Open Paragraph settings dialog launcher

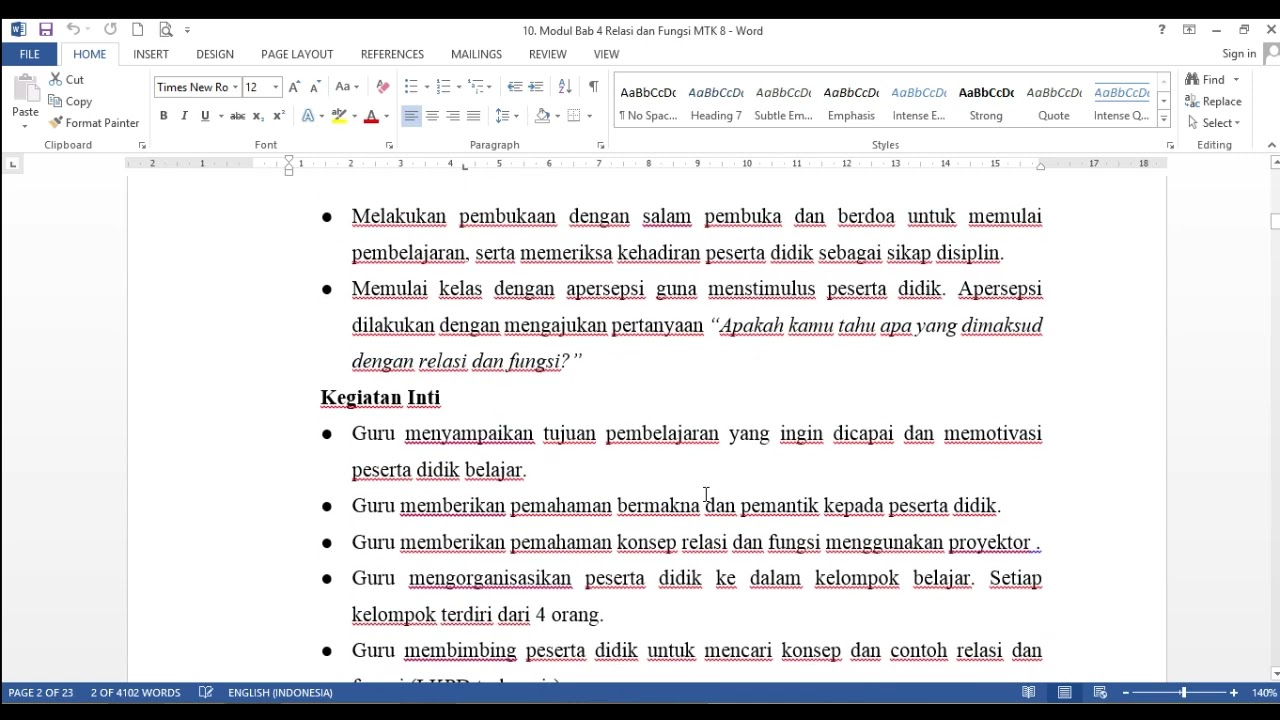(600, 146)
